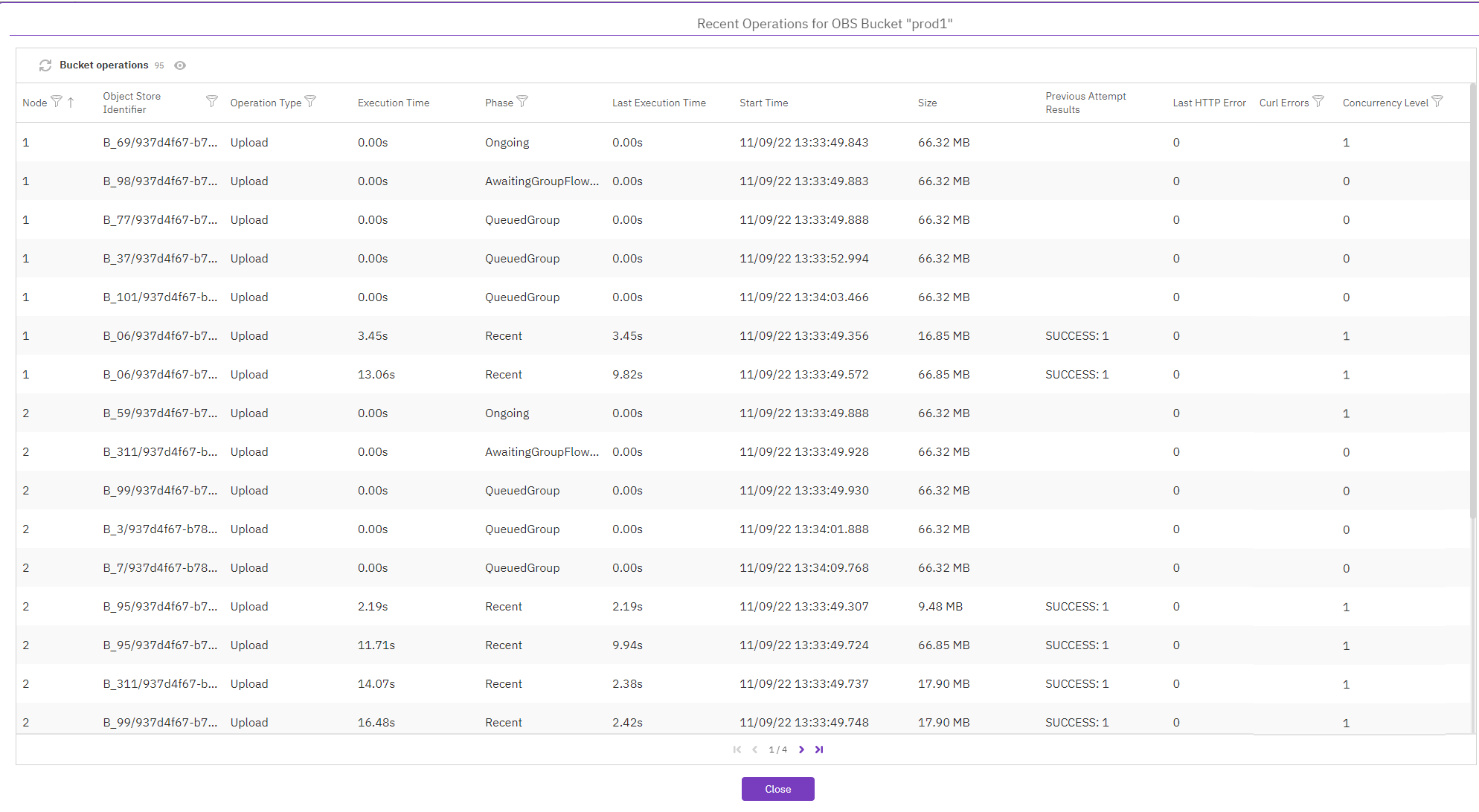The height and width of the screenshot is (812, 1479).
Task: Click the table's vertical scrollbar
Action: [x=1473, y=297]
